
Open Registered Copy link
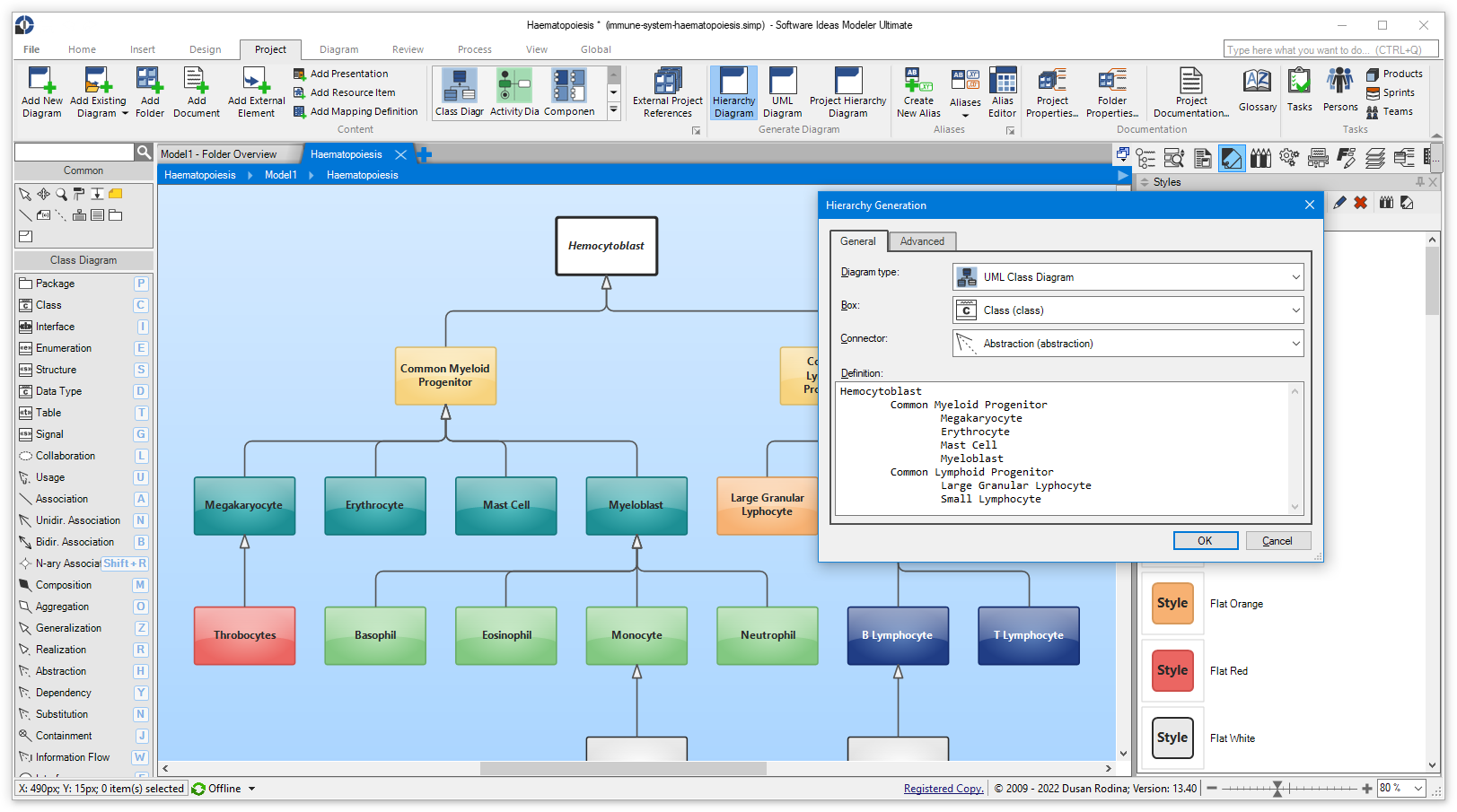944,789
